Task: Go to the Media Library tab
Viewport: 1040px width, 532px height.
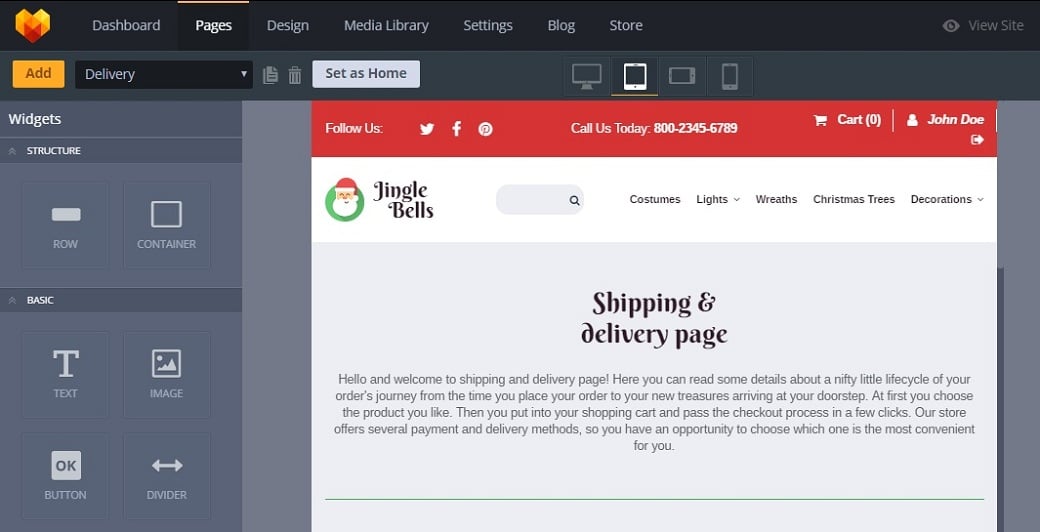Action: [386, 25]
